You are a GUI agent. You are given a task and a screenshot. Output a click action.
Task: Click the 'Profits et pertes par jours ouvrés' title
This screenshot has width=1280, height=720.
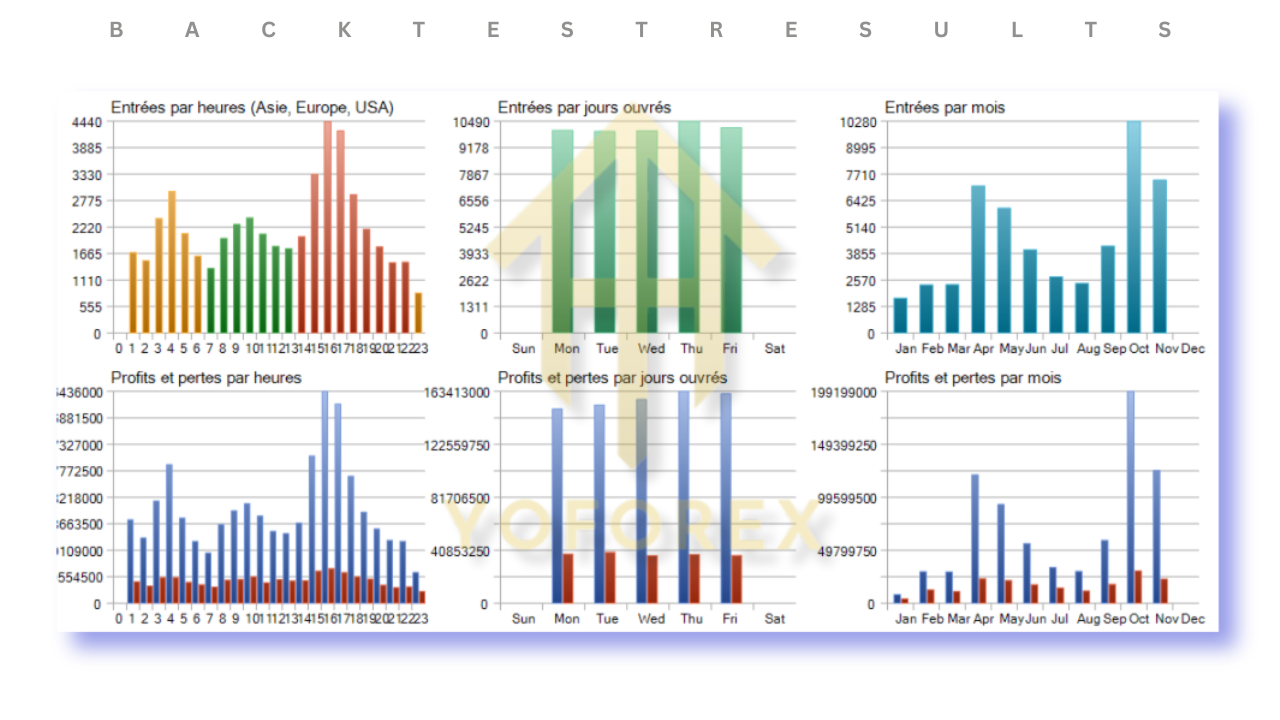(x=612, y=378)
